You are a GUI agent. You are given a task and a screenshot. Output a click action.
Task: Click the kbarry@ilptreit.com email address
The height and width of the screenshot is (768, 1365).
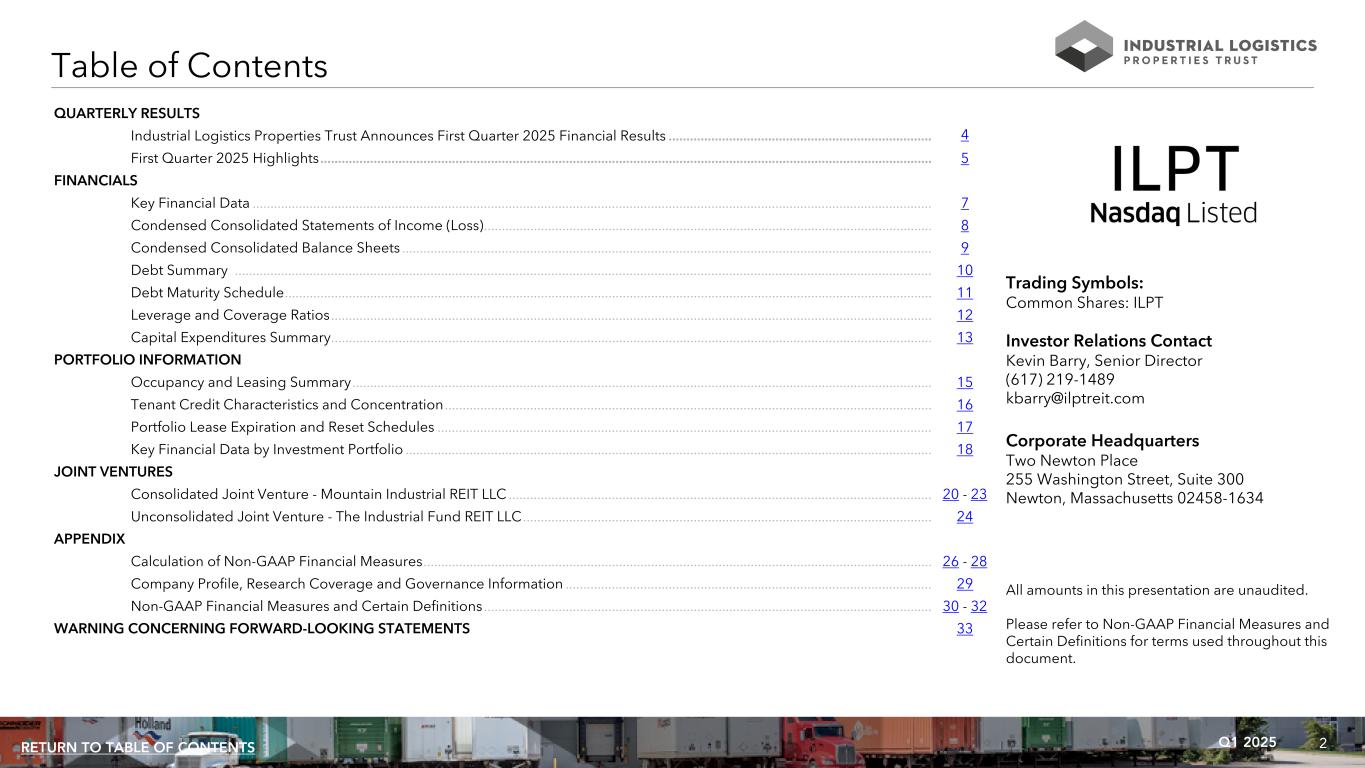click(x=1075, y=398)
